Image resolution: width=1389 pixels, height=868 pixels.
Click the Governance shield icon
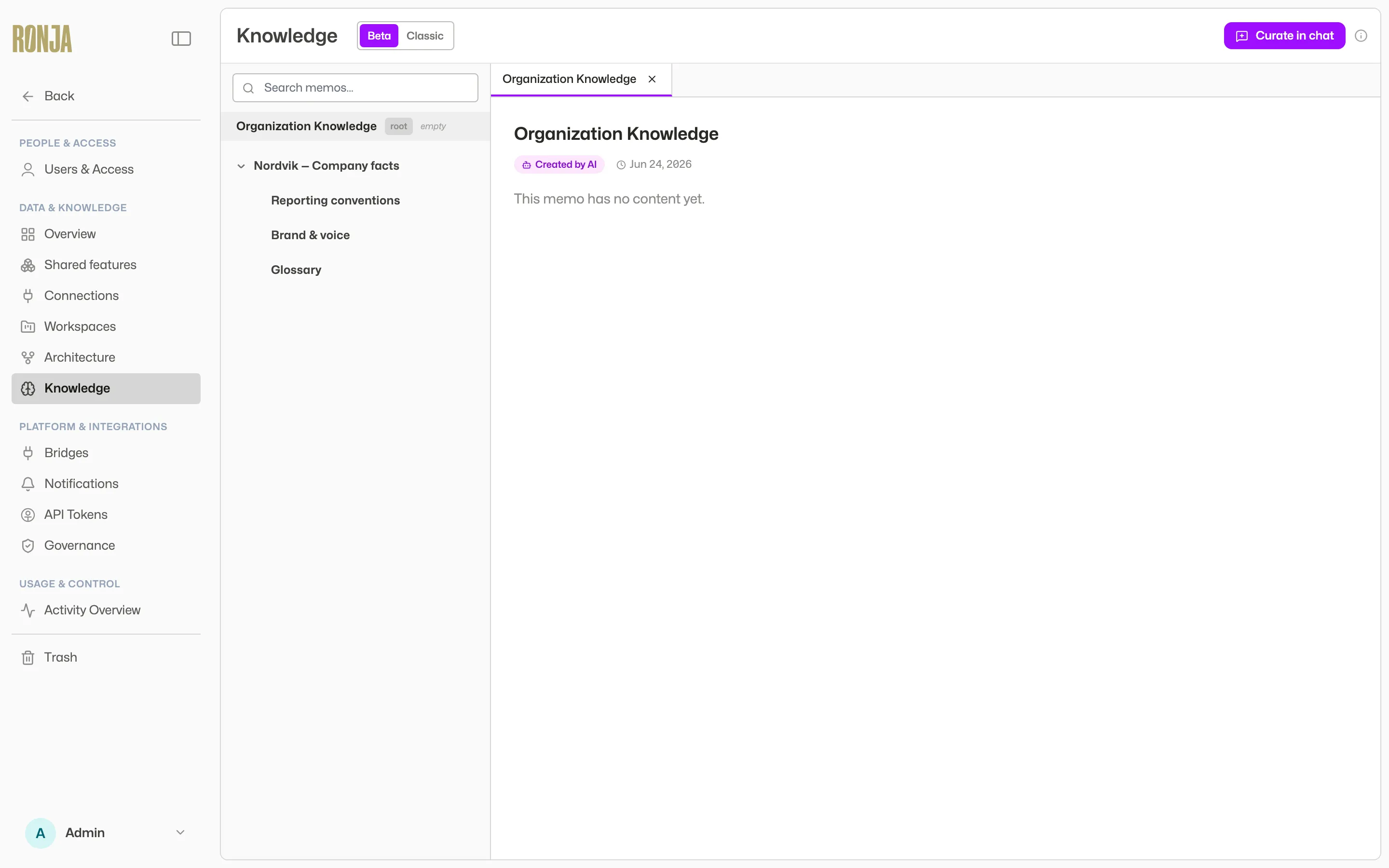[27, 546]
